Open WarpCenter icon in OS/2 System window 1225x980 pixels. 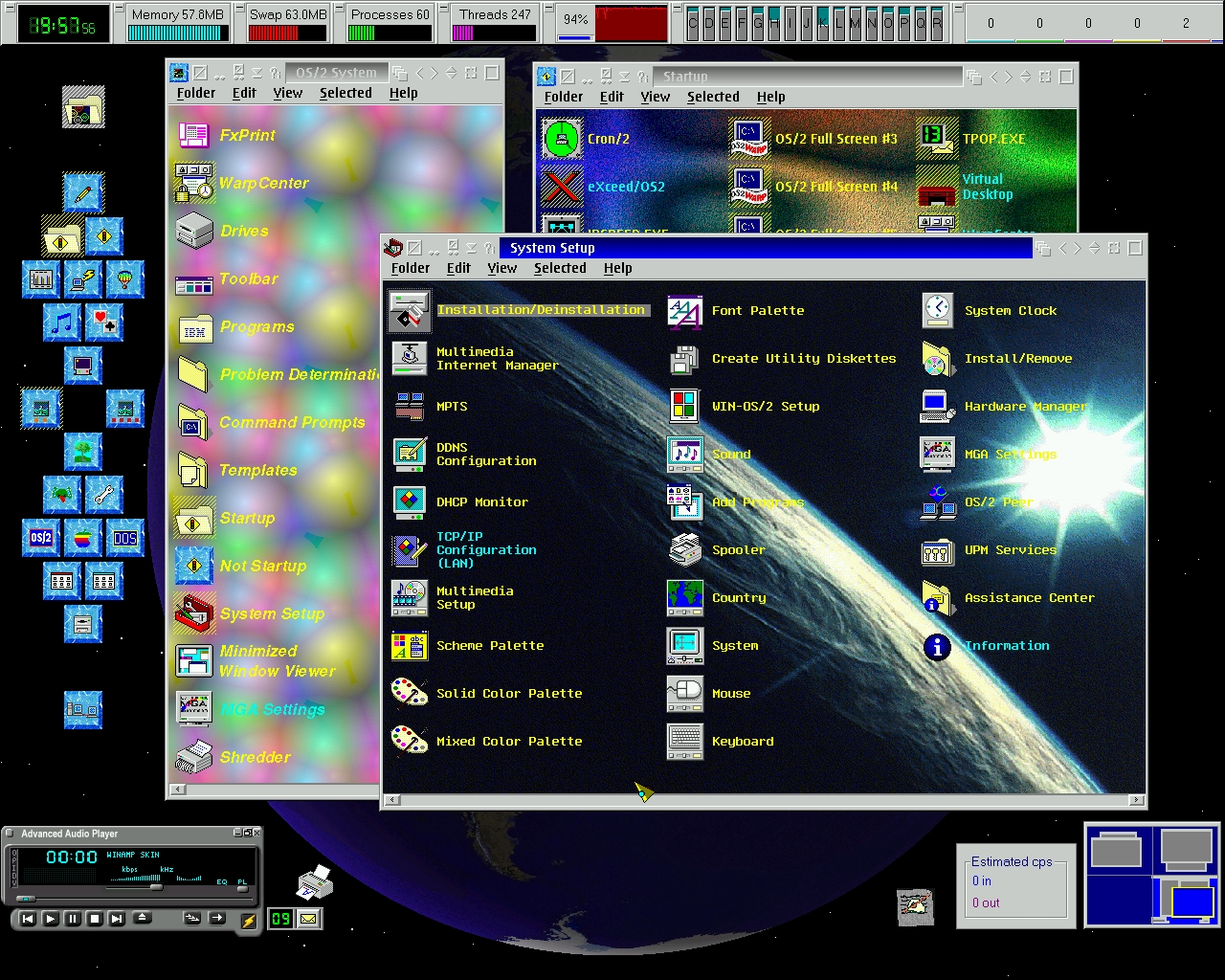coord(194,183)
